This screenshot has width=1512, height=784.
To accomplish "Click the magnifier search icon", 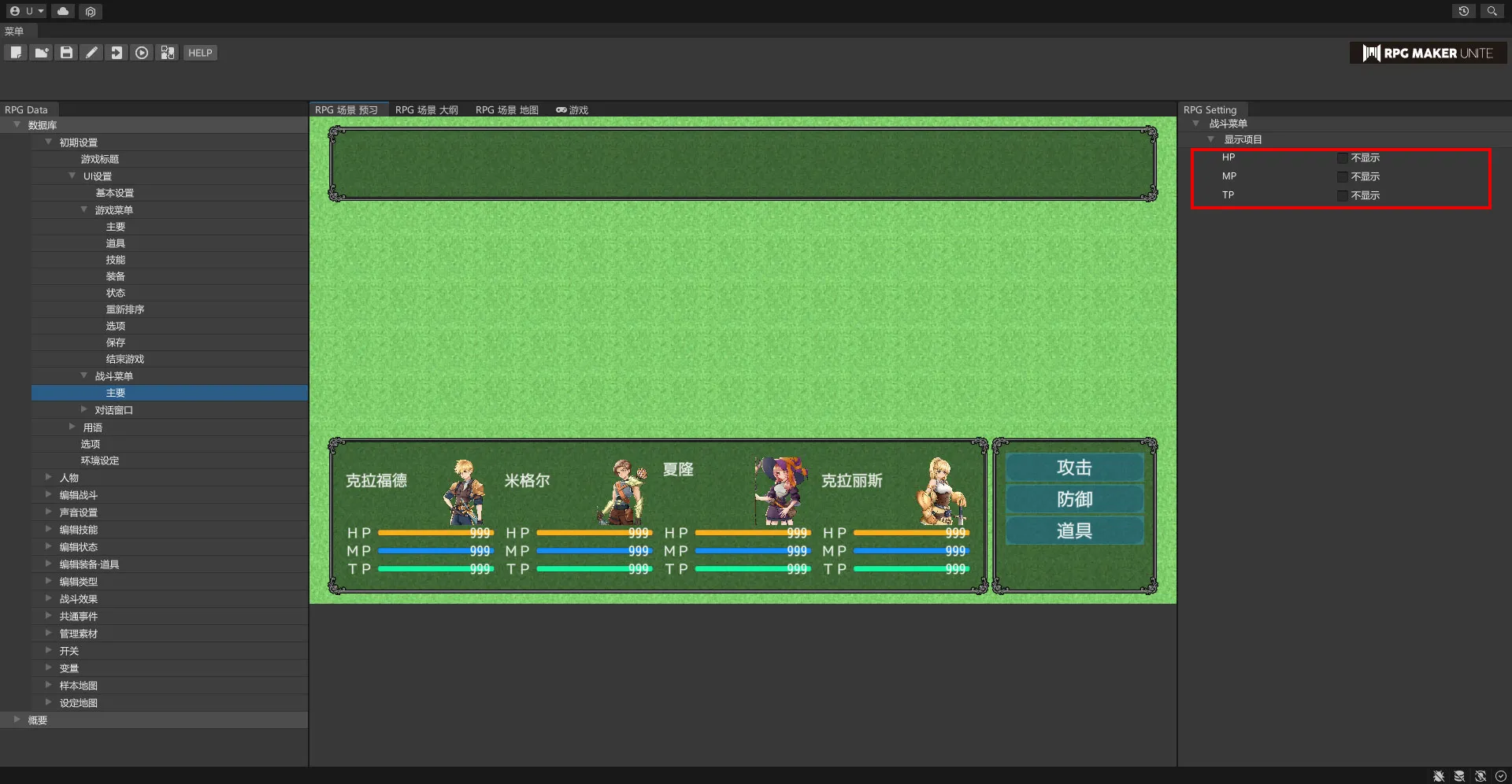I will 1492,11.
